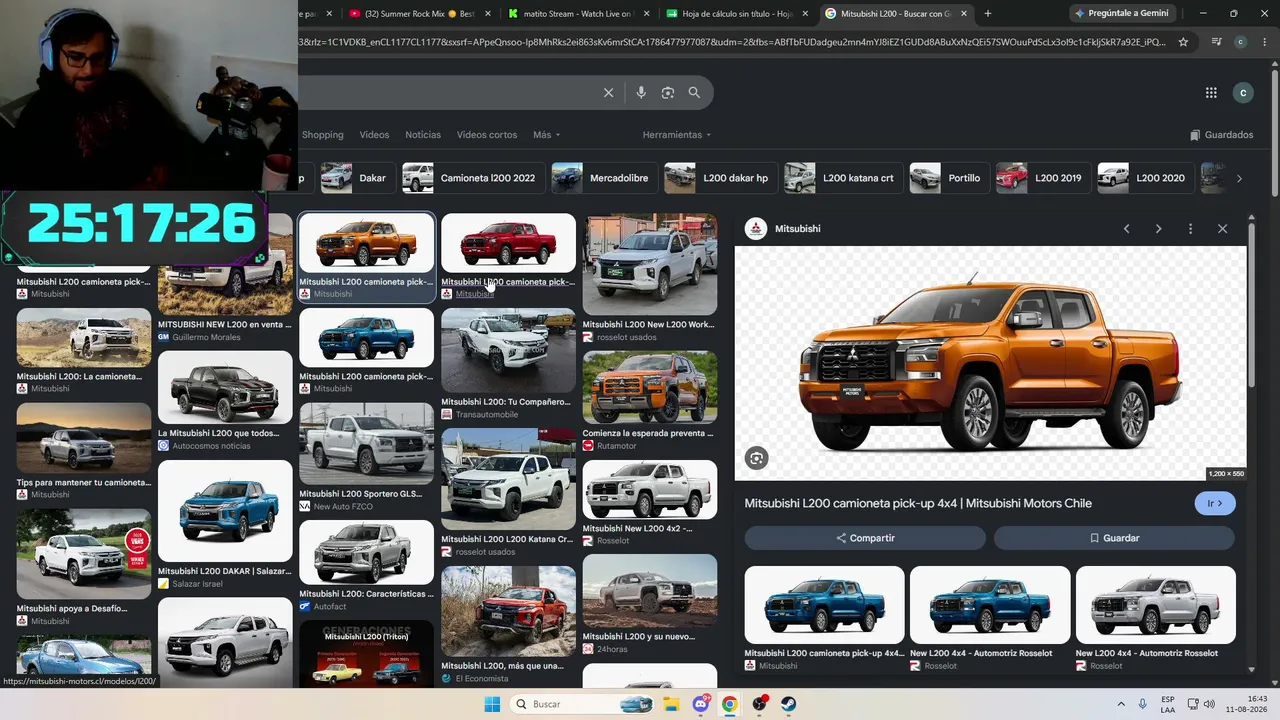Switch to the matito Stream tab
The width and height of the screenshot is (1280, 720).
pos(578,14)
